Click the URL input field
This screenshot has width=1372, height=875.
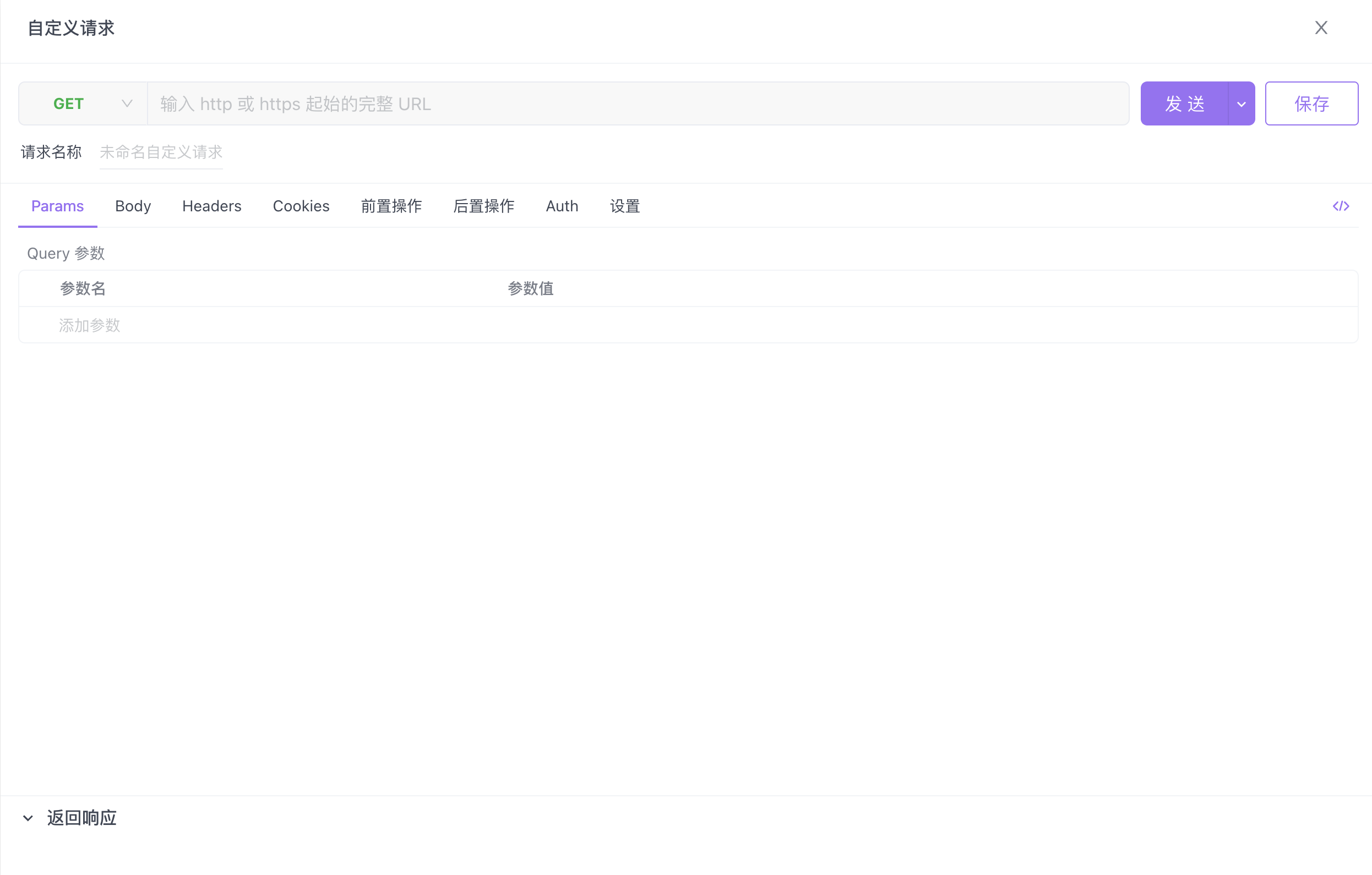pyautogui.click(x=638, y=103)
